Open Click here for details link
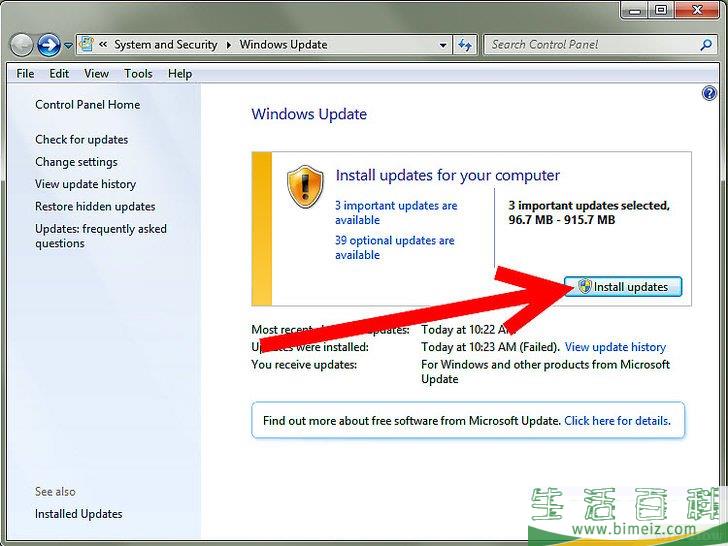 pyautogui.click(x=617, y=421)
